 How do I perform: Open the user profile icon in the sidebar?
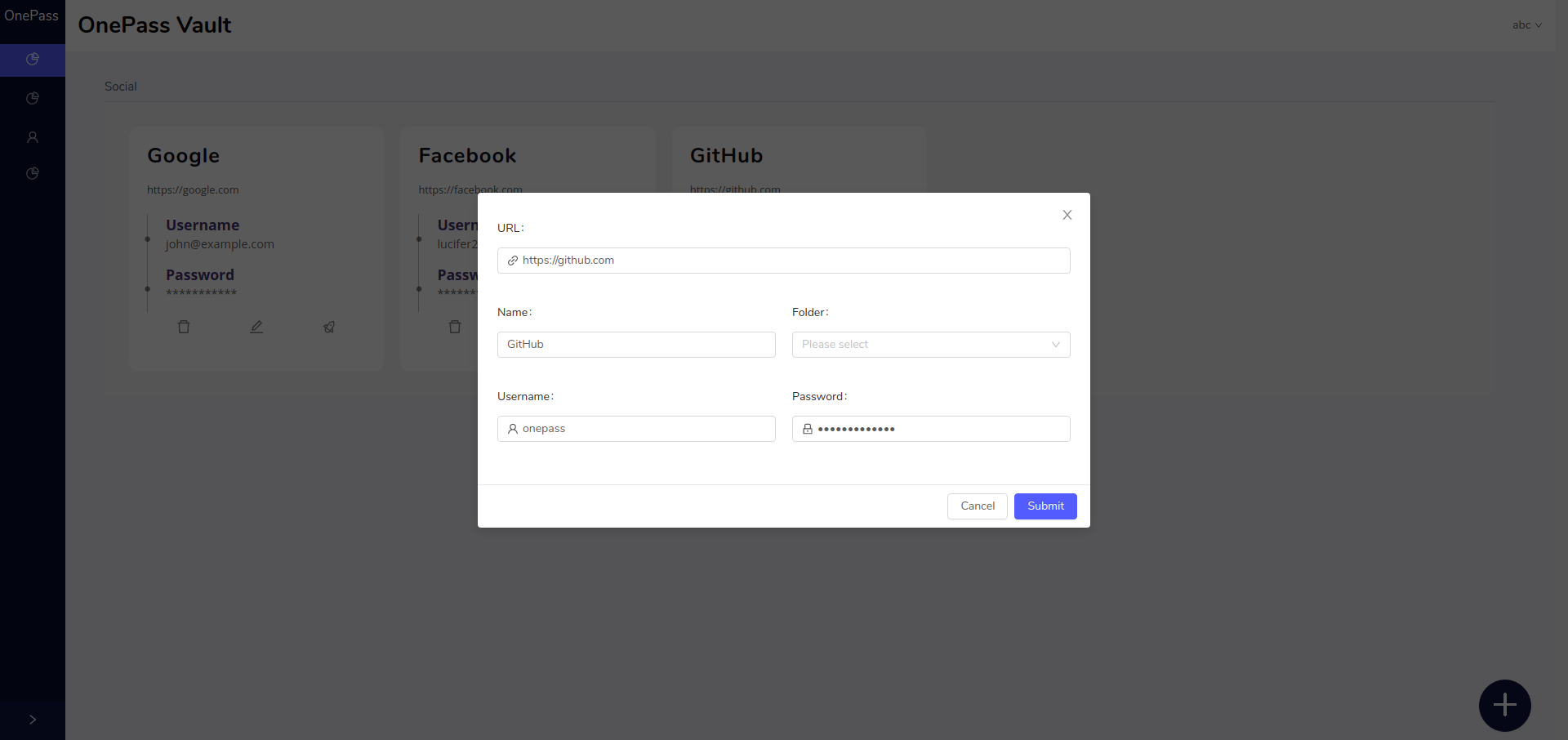(33, 137)
